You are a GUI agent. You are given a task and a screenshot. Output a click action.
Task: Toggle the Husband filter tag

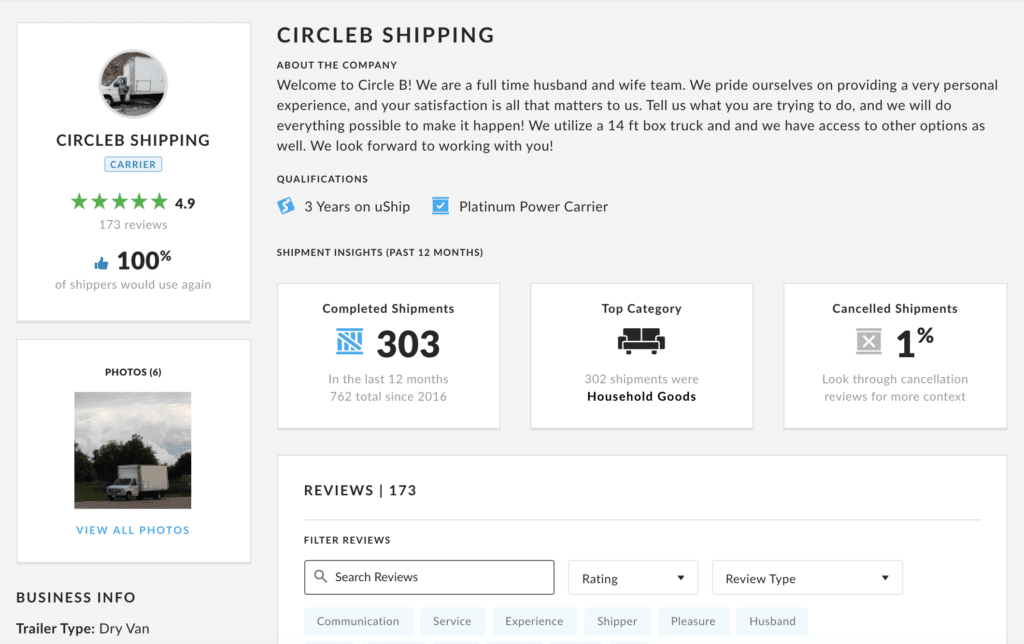pyautogui.click(x=772, y=621)
